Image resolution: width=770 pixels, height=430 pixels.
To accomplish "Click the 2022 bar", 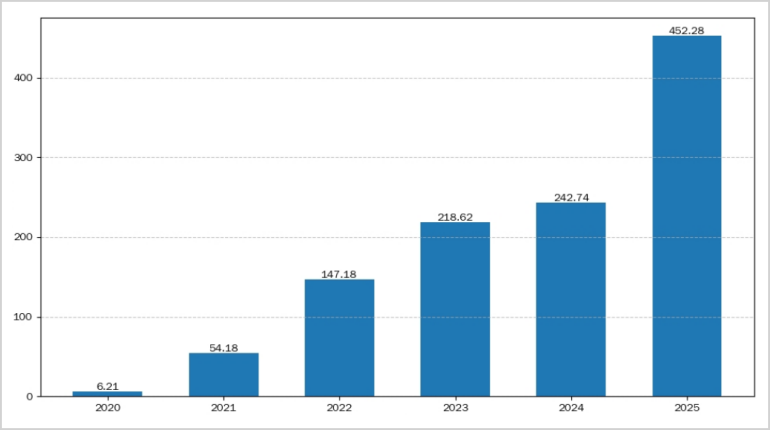I will coord(339,338).
